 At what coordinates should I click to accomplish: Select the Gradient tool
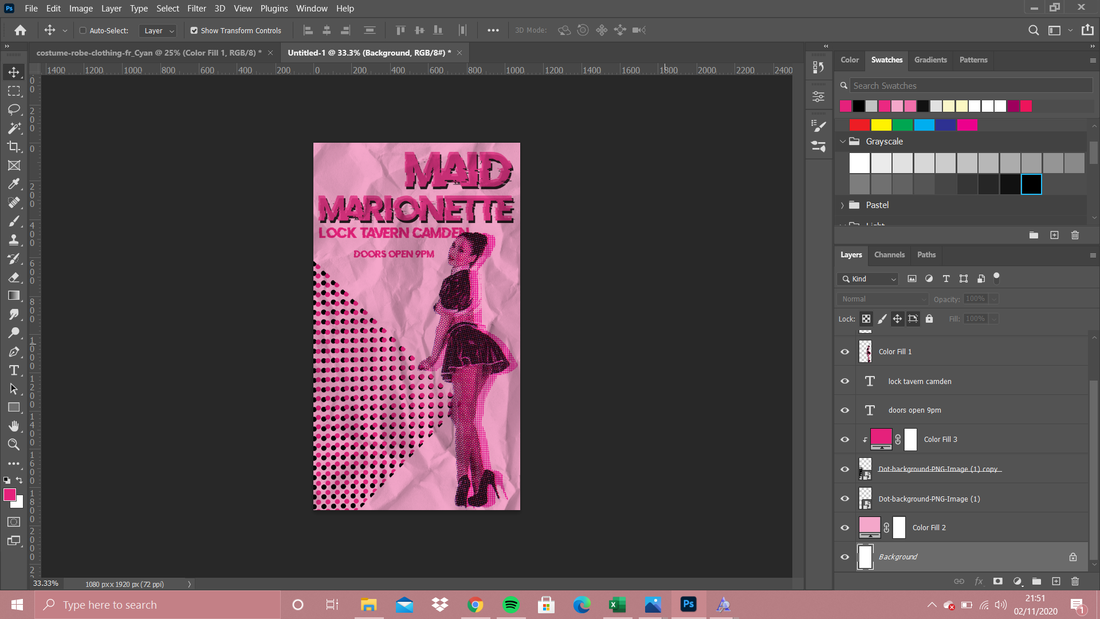(13, 295)
